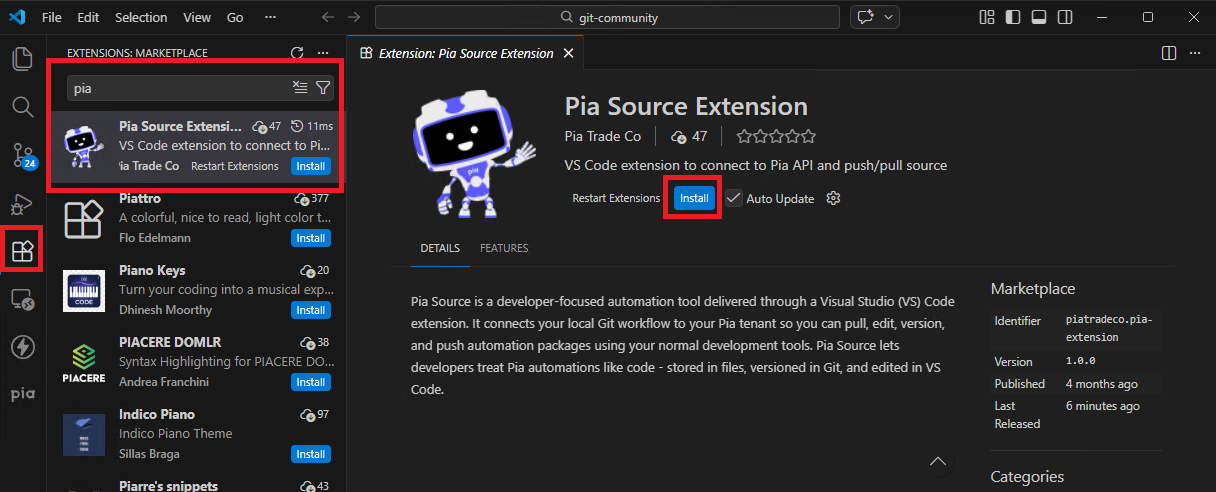Screen dimensions: 1216x492
Task: Toggle the Auto Update checkbox
Action: tap(734, 198)
